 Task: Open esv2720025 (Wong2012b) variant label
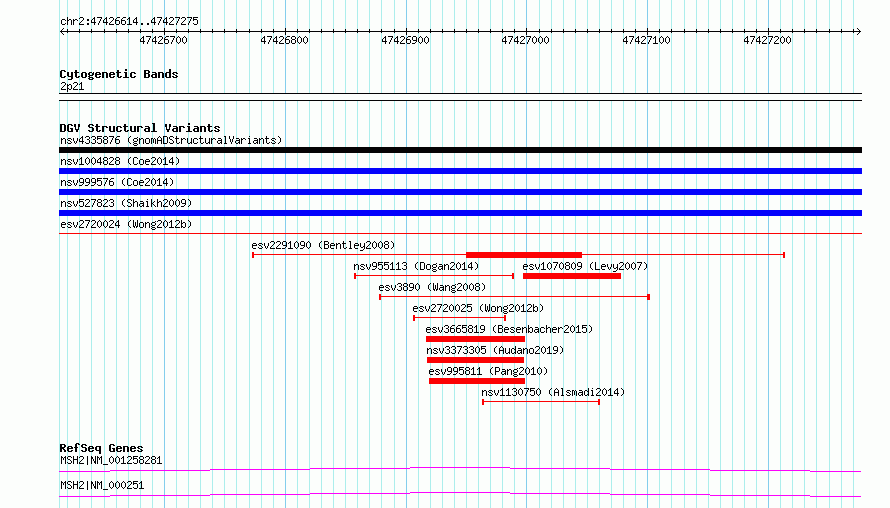tap(478, 308)
